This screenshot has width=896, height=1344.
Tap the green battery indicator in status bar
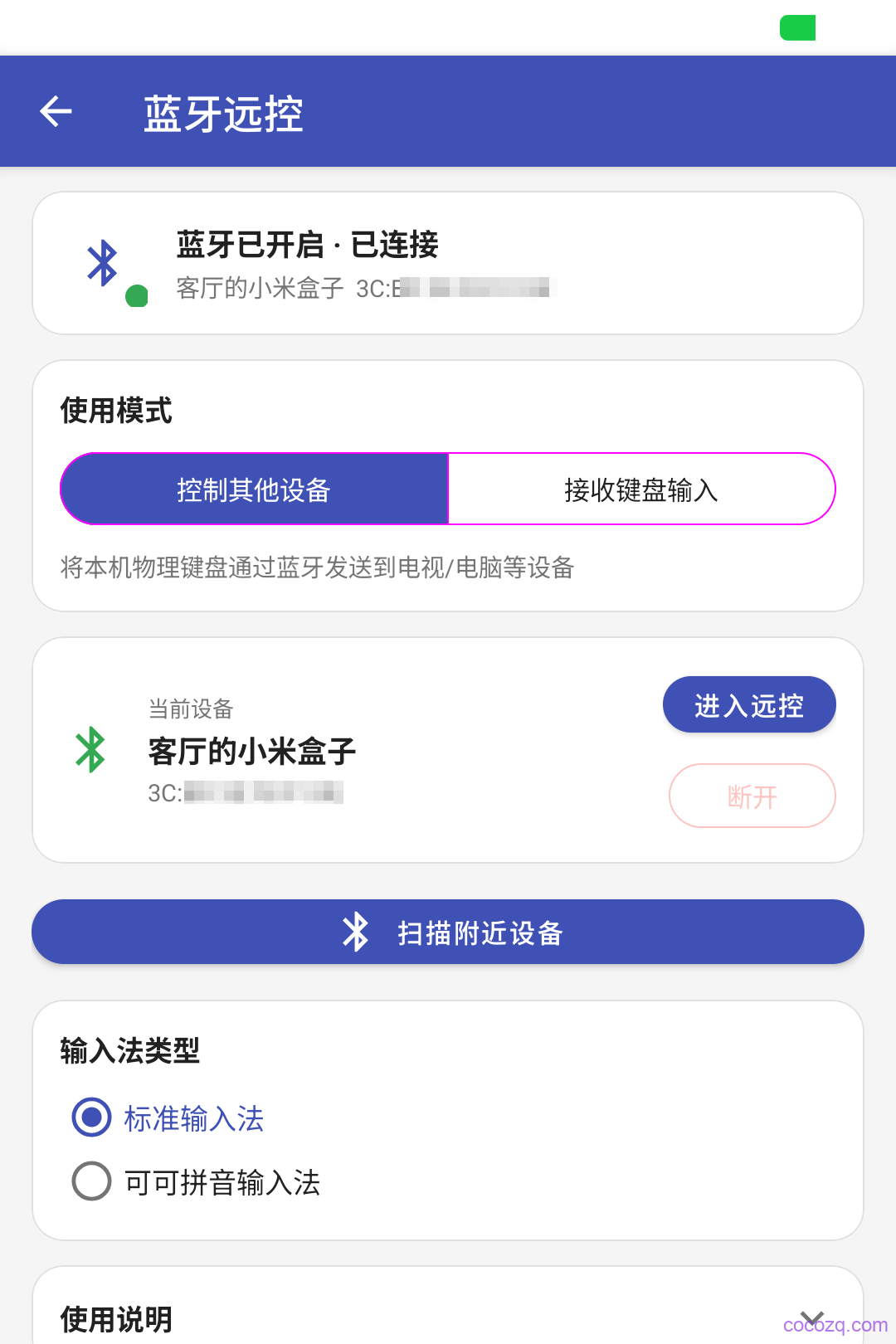pyautogui.click(x=797, y=27)
